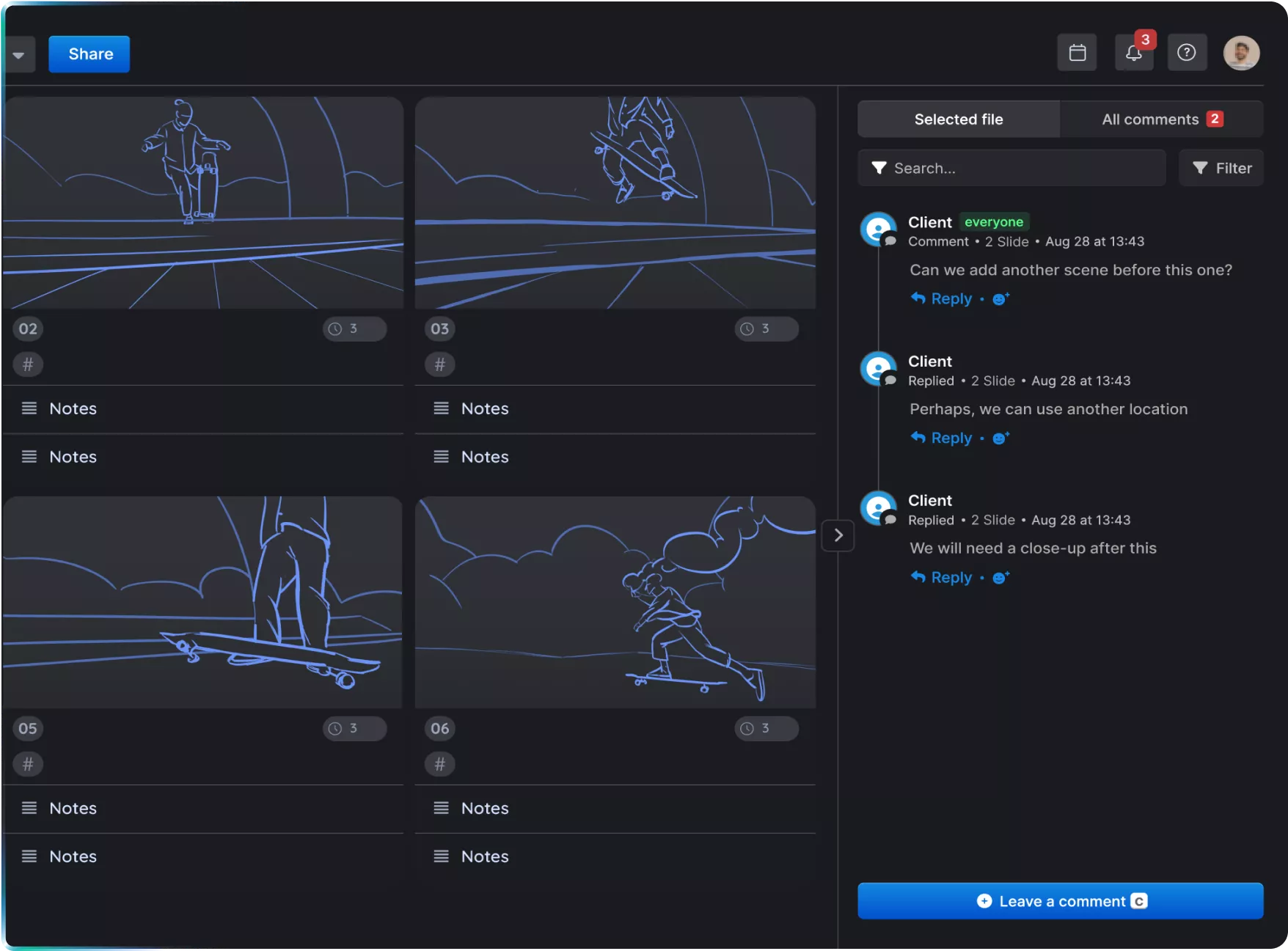This screenshot has width=1288, height=951.
Task: Open the calendar icon in top bar
Action: (1077, 53)
